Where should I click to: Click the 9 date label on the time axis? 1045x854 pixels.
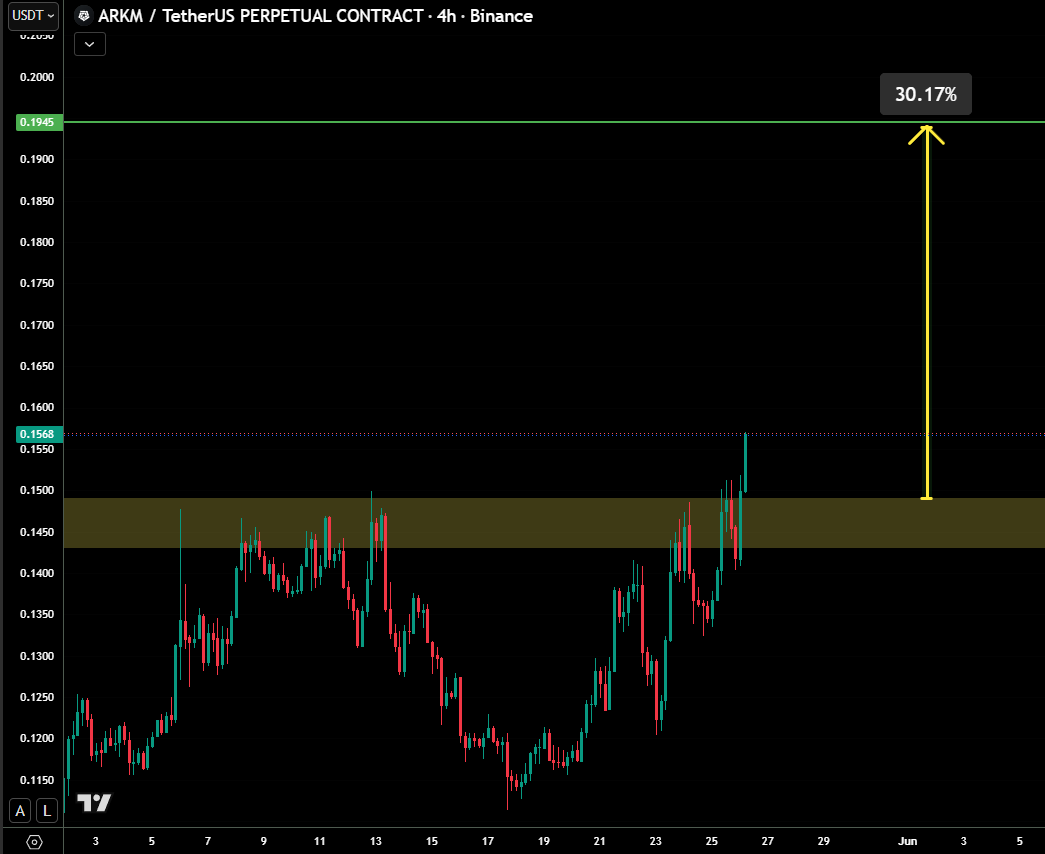coord(264,841)
